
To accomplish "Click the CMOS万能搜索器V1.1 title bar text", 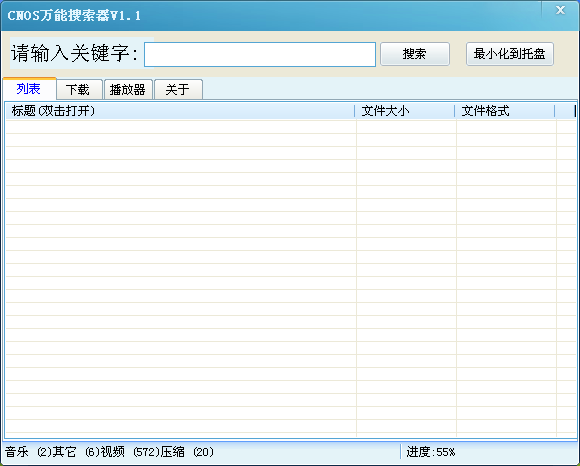I will point(74,16).
